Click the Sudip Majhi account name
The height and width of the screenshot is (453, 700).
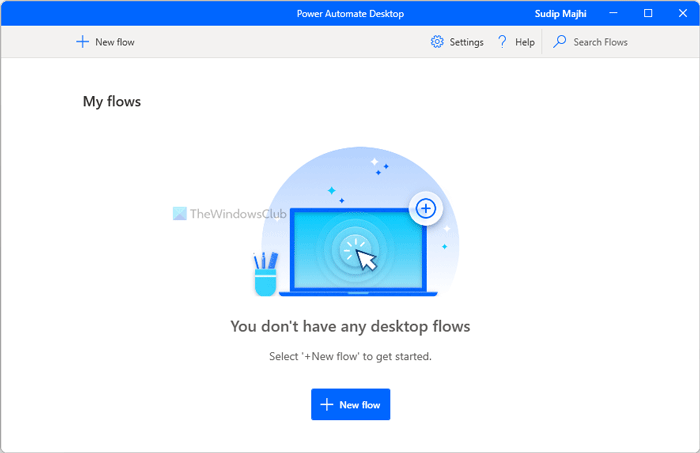561,14
